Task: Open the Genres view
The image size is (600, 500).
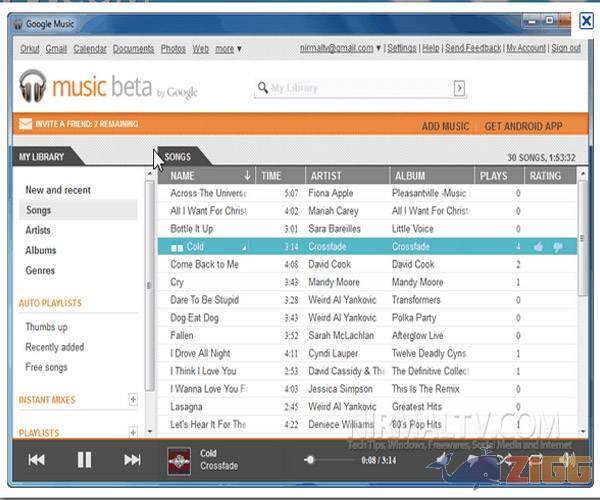Action: pyautogui.click(x=40, y=270)
